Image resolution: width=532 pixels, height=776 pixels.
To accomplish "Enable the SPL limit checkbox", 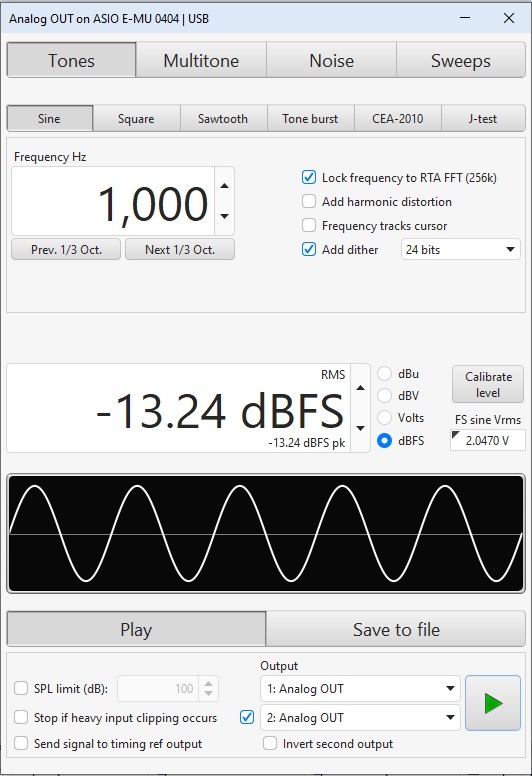I will [x=21, y=688].
